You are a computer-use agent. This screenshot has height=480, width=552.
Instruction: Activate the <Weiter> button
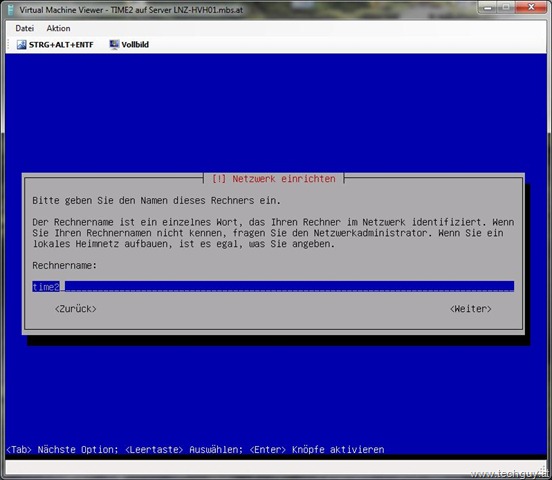(470, 308)
